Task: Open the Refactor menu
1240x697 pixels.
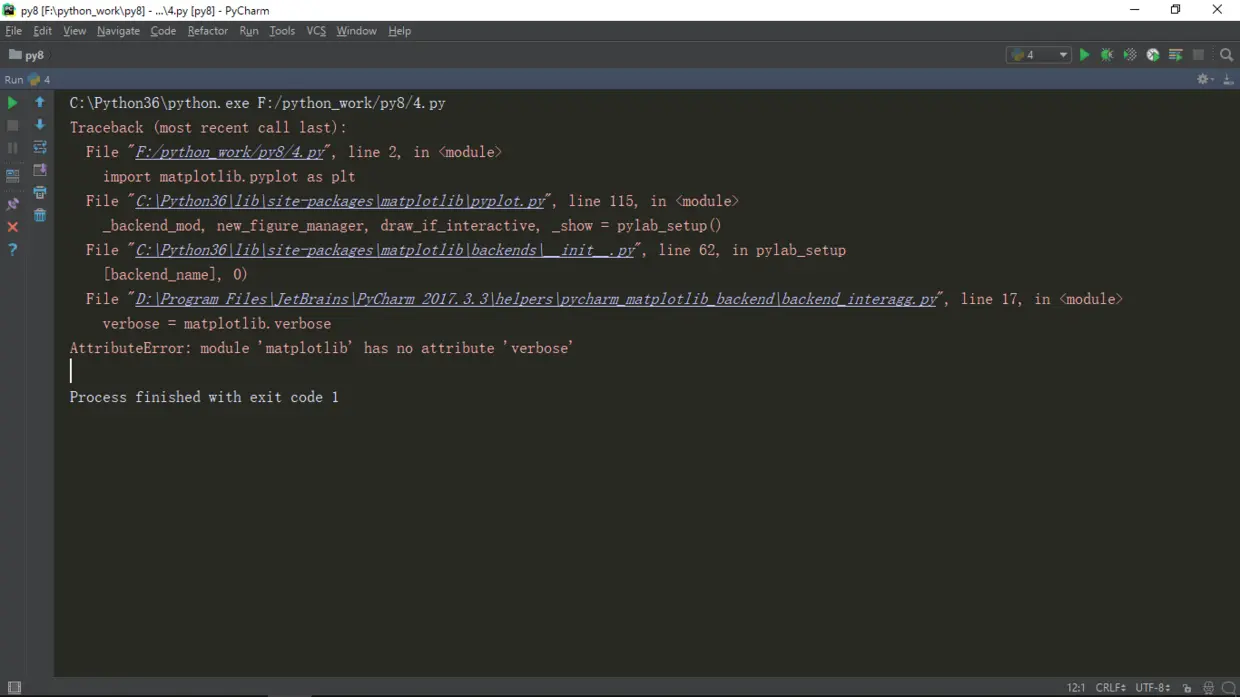Action: 207,31
